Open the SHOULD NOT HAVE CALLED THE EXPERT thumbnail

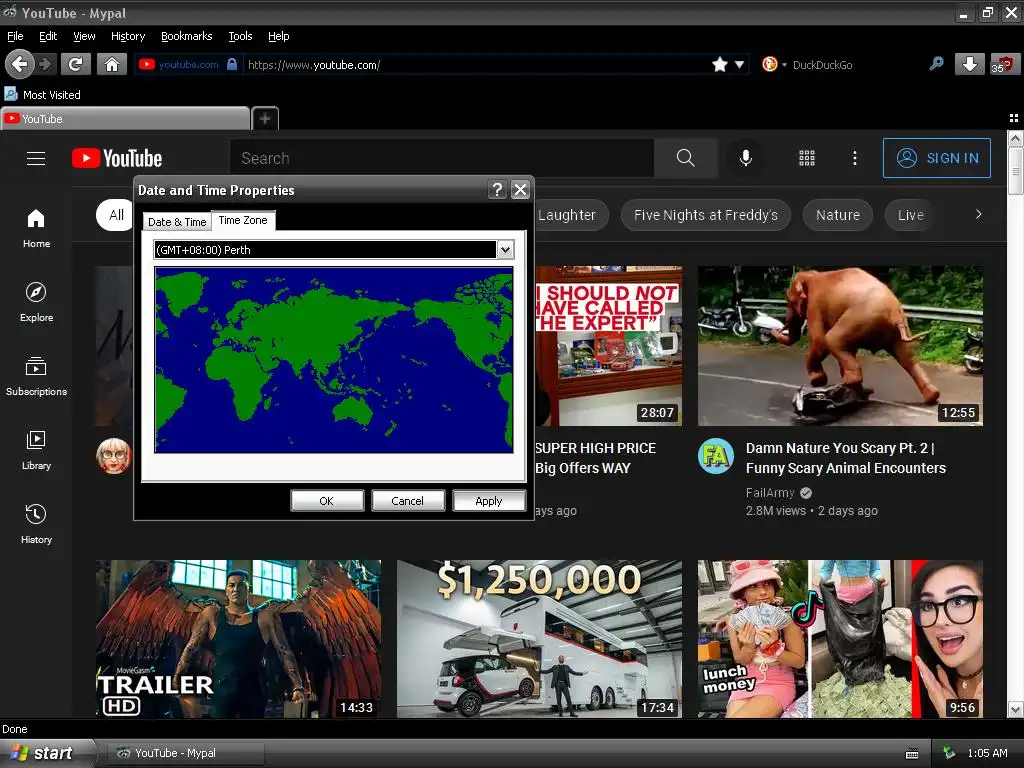click(x=609, y=346)
